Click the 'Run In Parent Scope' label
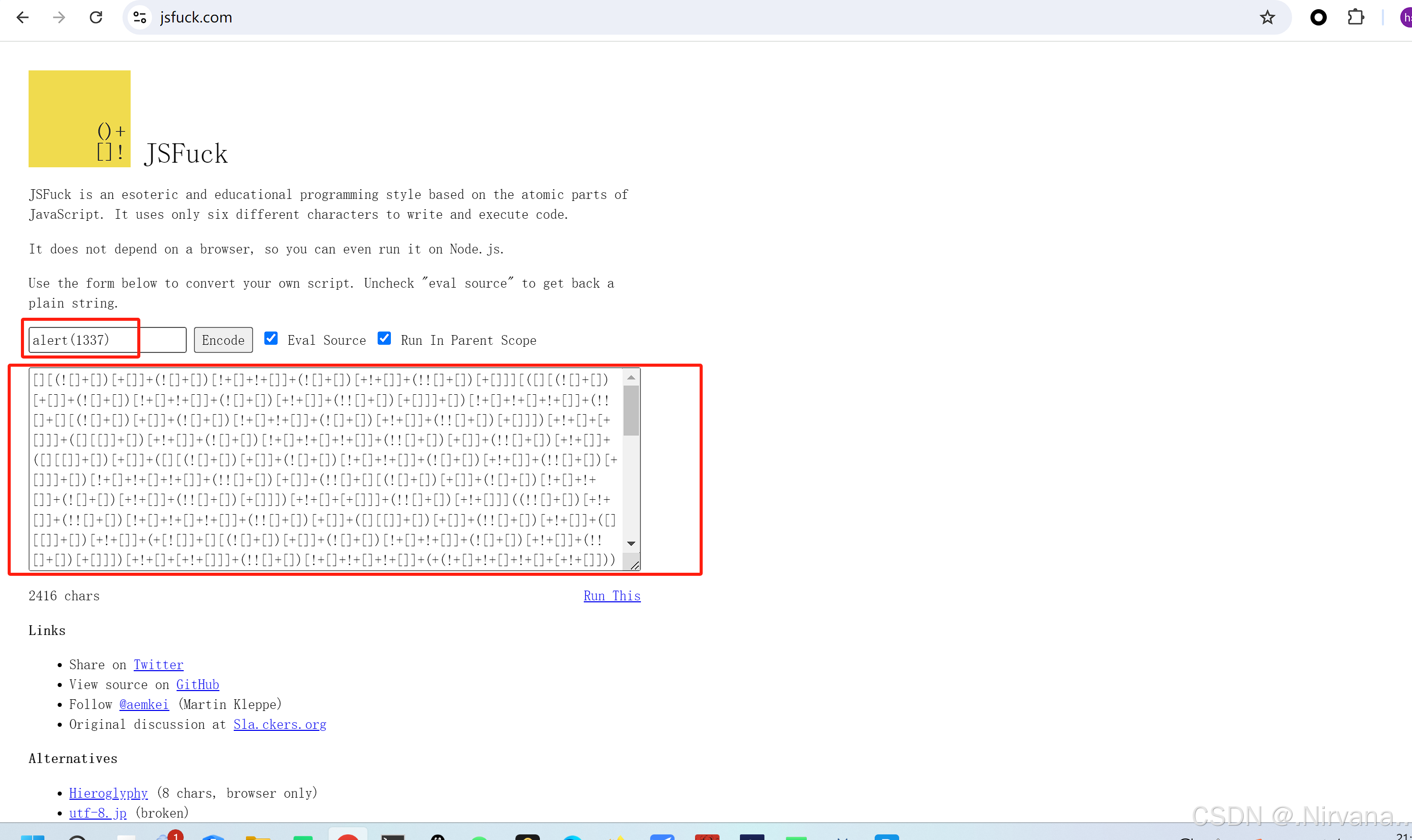 pos(468,340)
